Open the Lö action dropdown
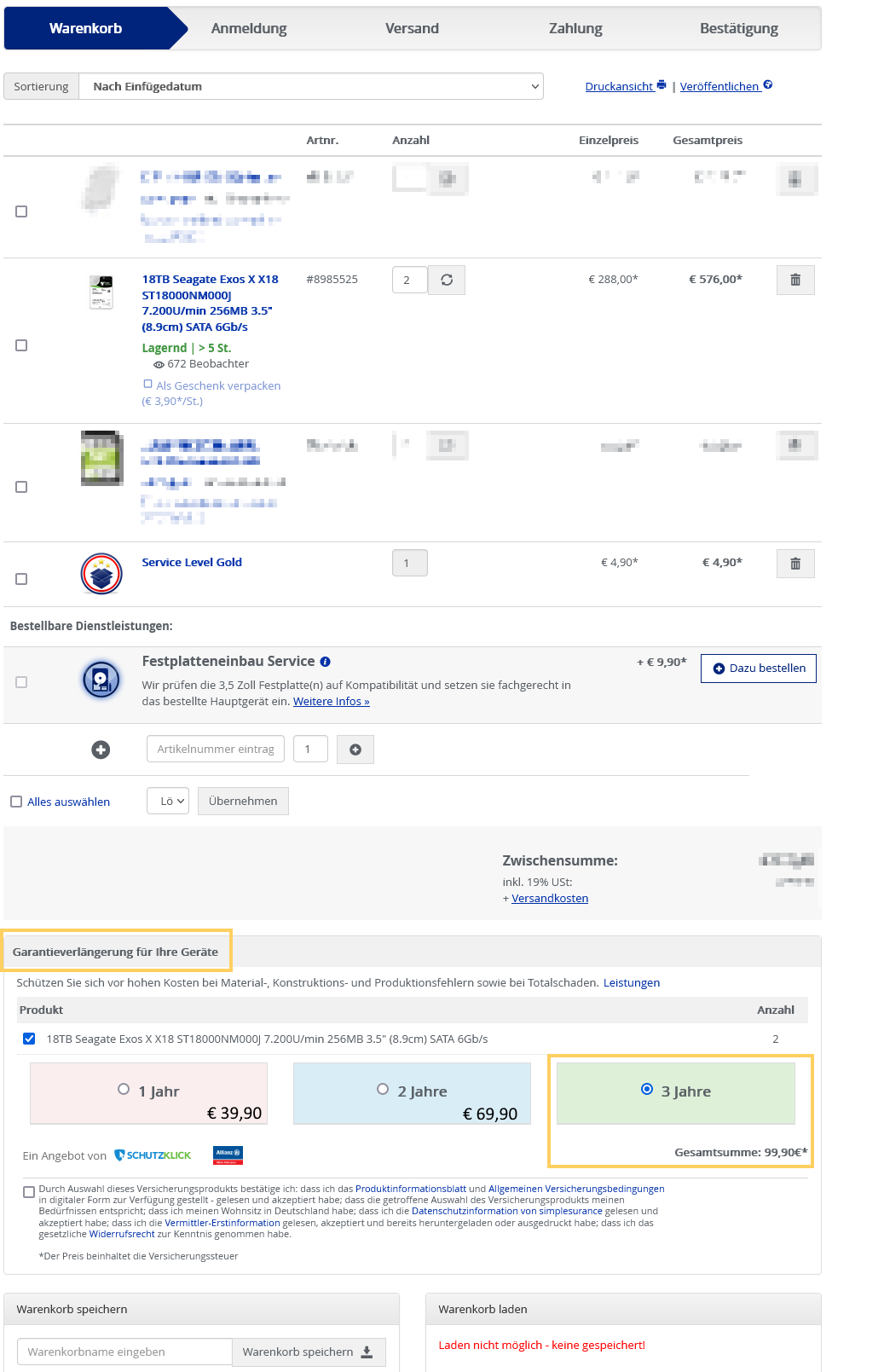The image size is (884, 1372). [x=168, y=802]
